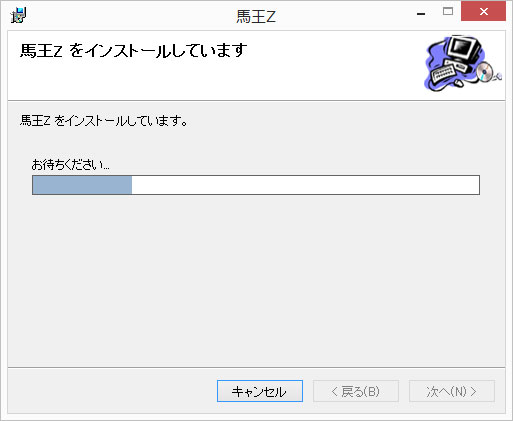
Task: Click the status text ending with しています。
Action: point(104,121)
